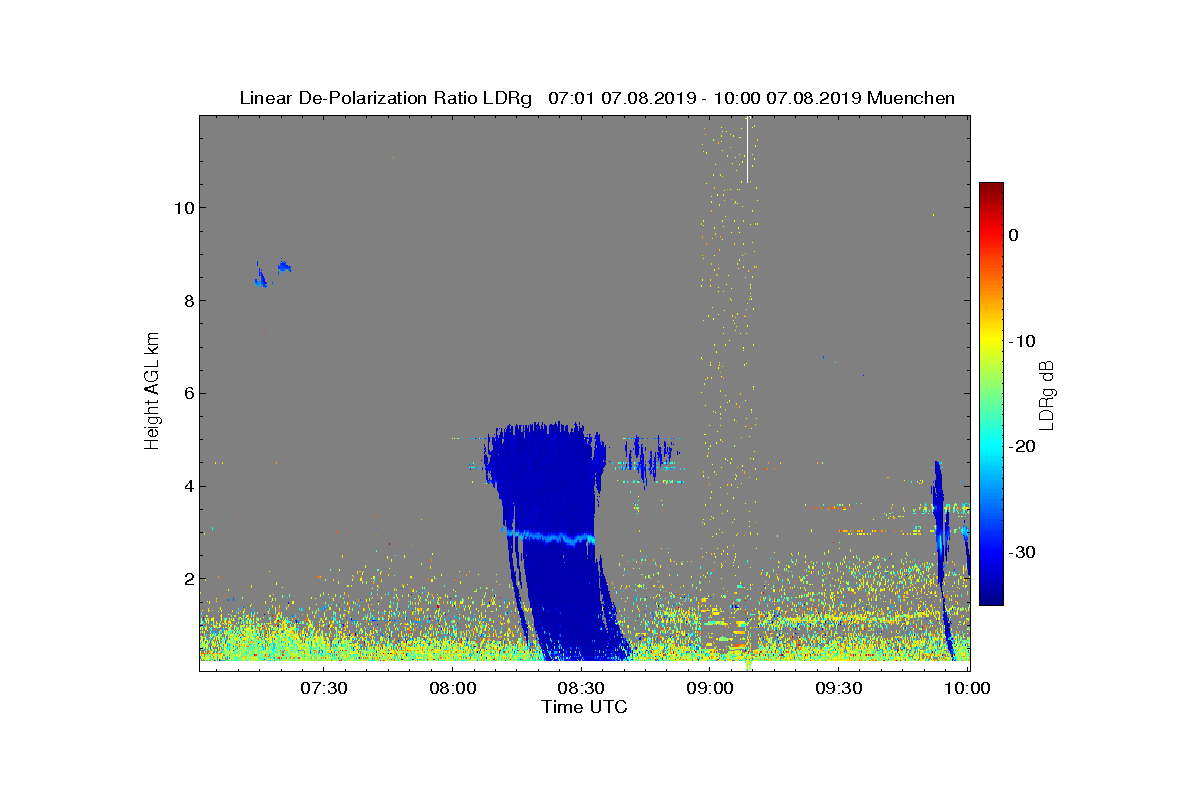1200x800 pixels.
Task: Click the height tick label 10
Action: (183, 208)
